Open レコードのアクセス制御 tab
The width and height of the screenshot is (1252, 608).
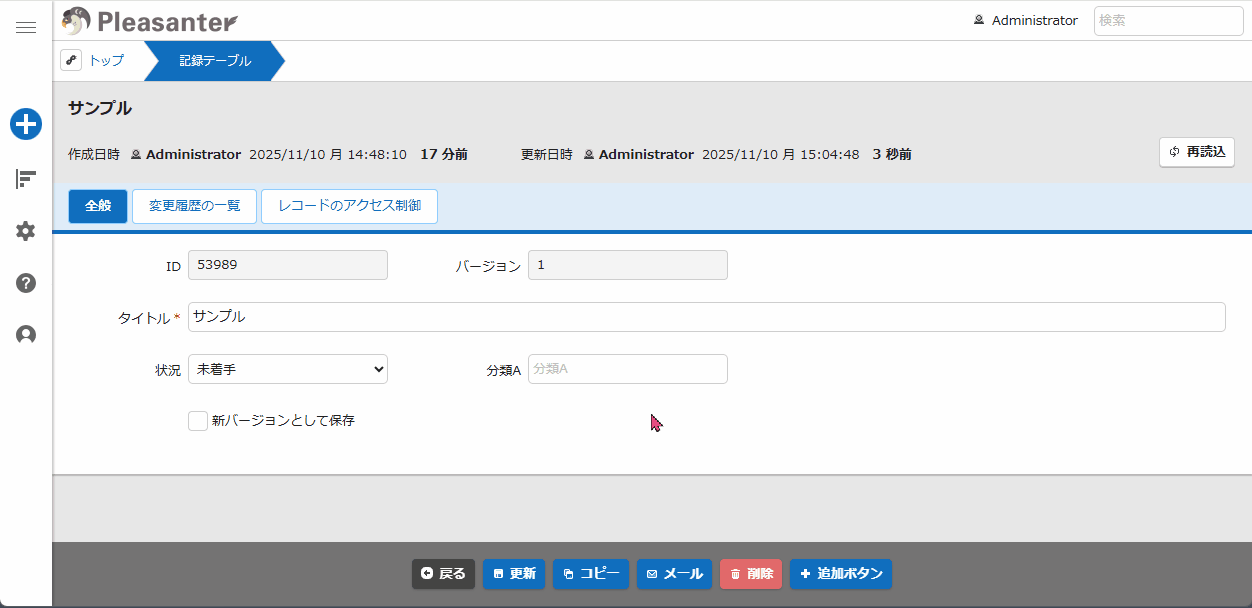click(x=349, y=206)
